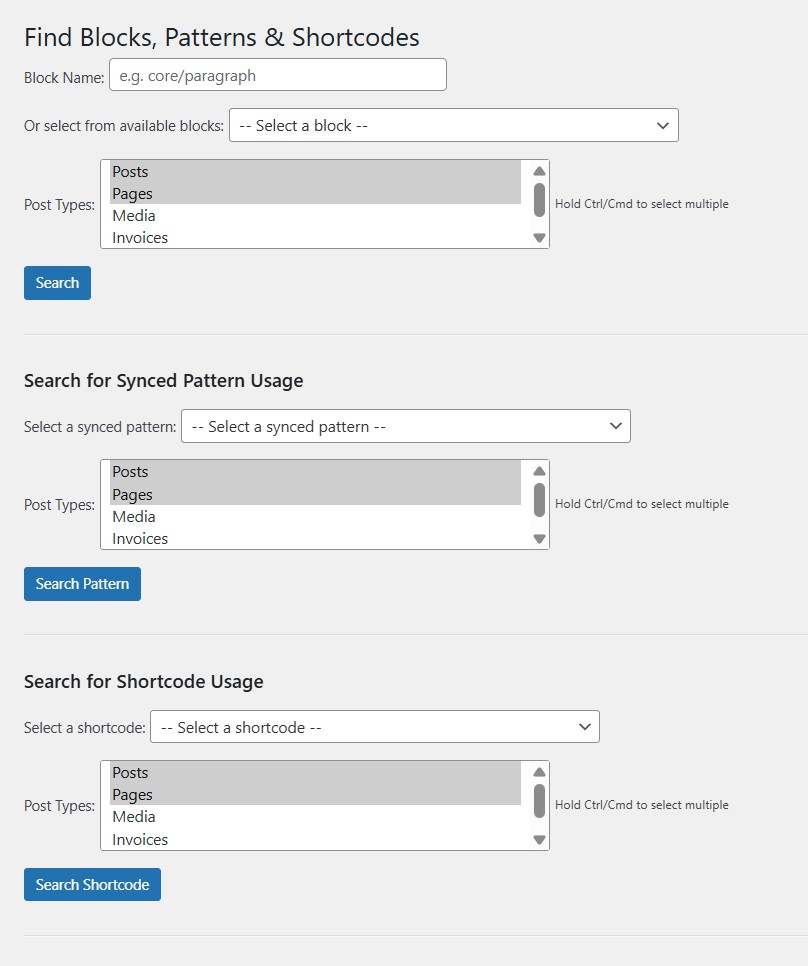Screen dimensions: 808x966
Task: Click up arrow of shortcode Post Types scrollbar
Action: point(539,772)
